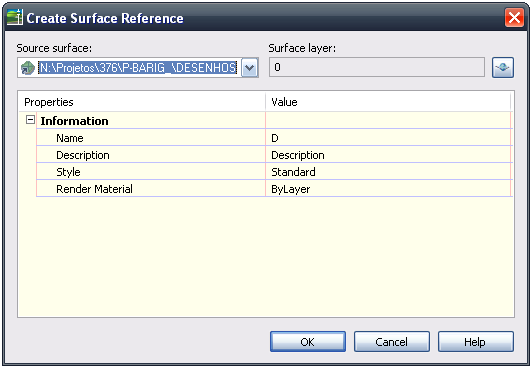This screenshot has height=368, width=532.
Task: Click the Surface layer field showing 0
Action: pyautogui.click(x=377, y=67)
